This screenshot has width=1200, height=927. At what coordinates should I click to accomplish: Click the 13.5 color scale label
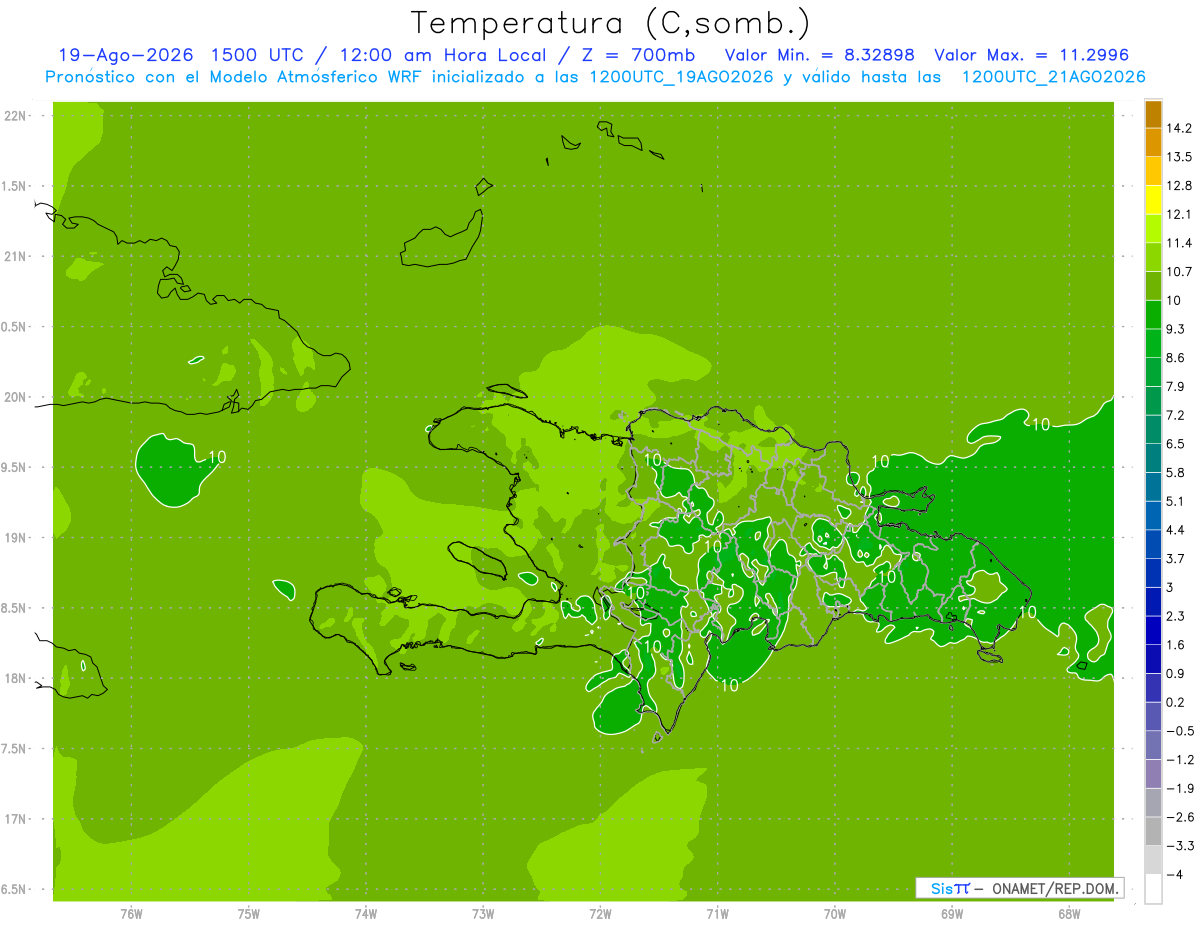(1181, 157)
